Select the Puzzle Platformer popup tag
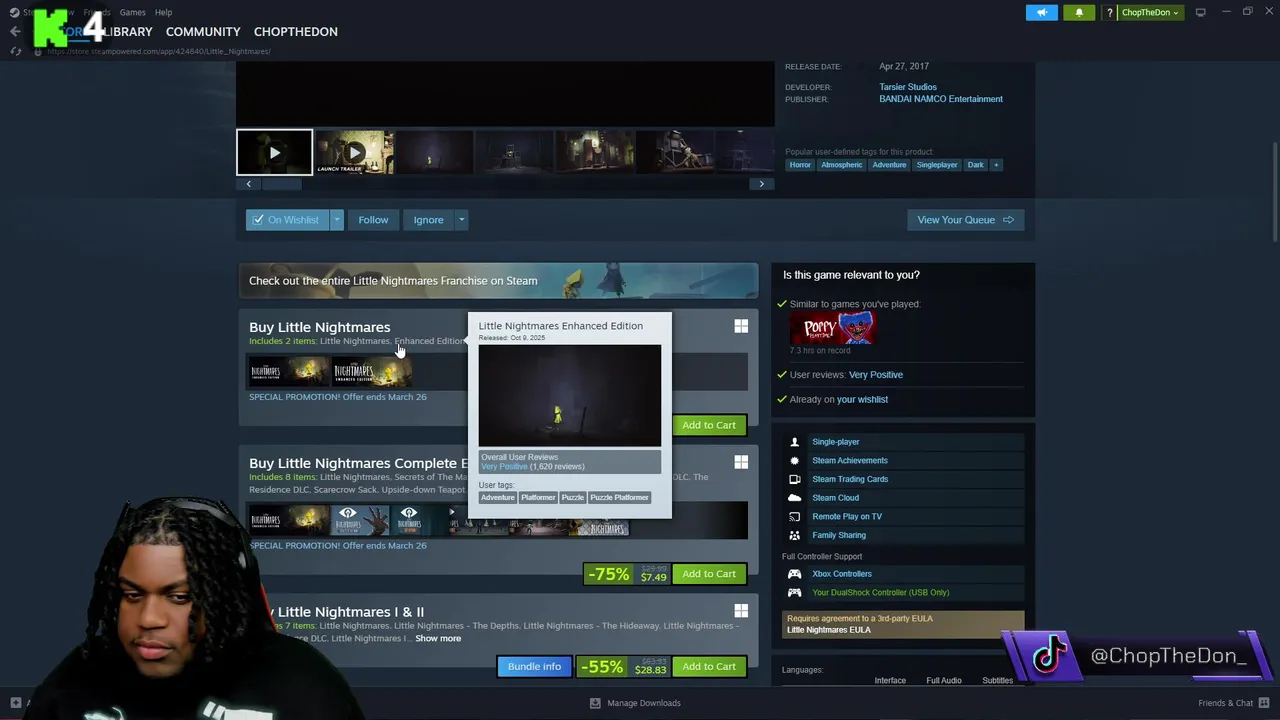The image size is (1280, 720). click(619, 498)
